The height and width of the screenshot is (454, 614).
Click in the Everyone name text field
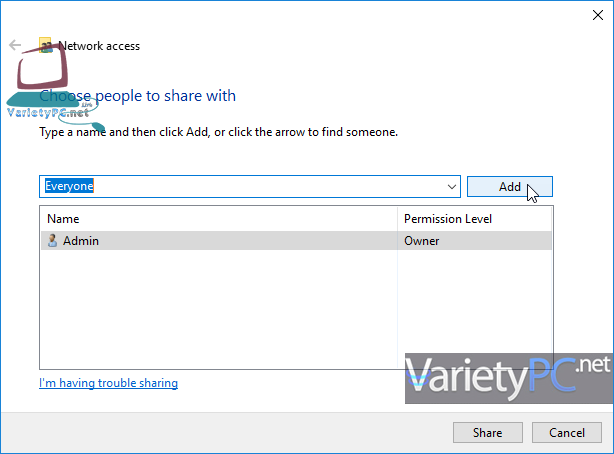pos(240,187)
